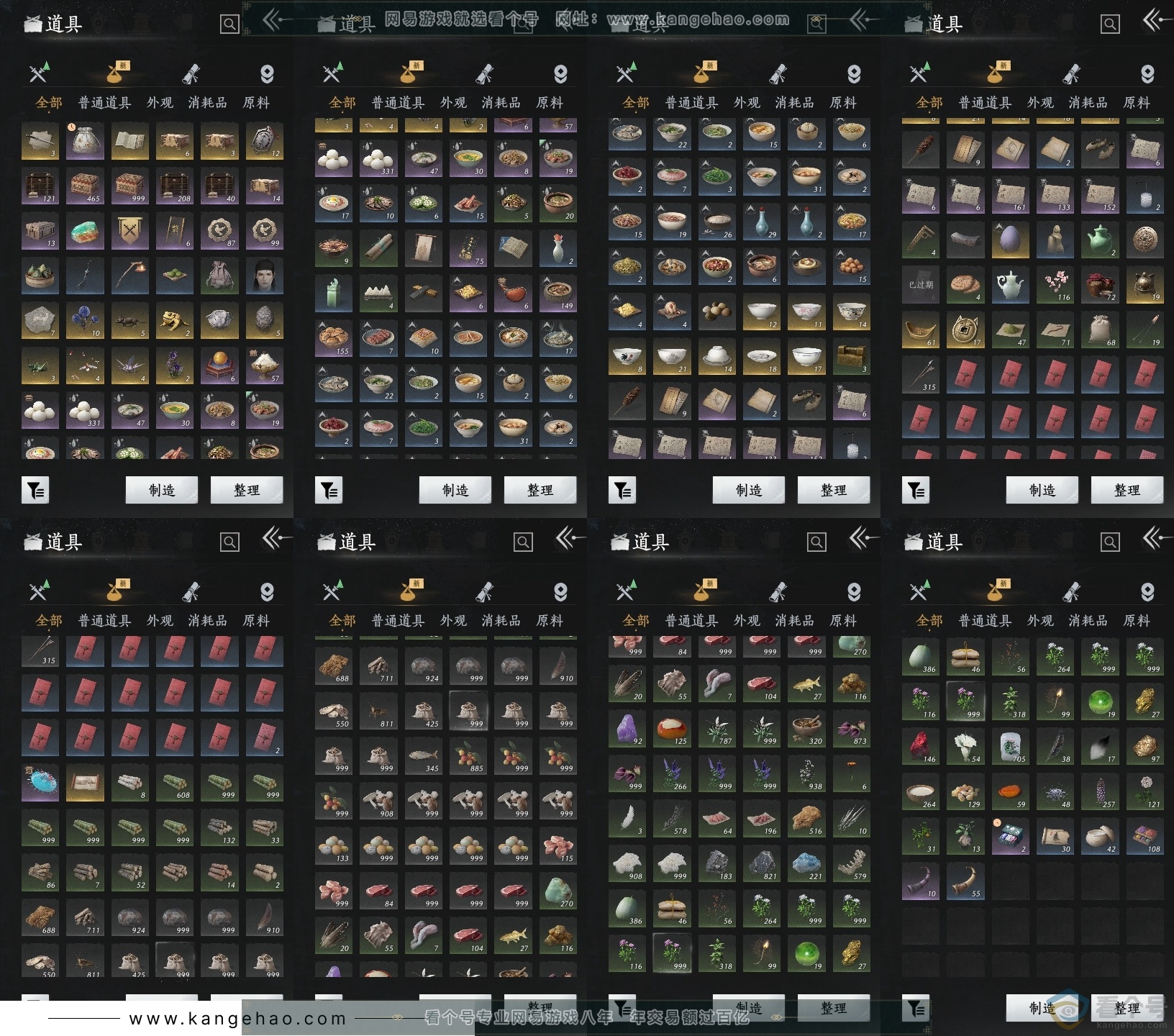Switch to 消耗品 tab in top-right panel
Screen dimensions: 1174x1036
point(1088,103)
